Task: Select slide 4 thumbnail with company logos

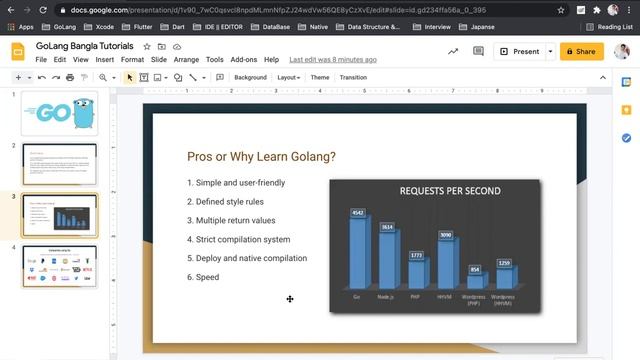Action: click(x=60, y=266)
